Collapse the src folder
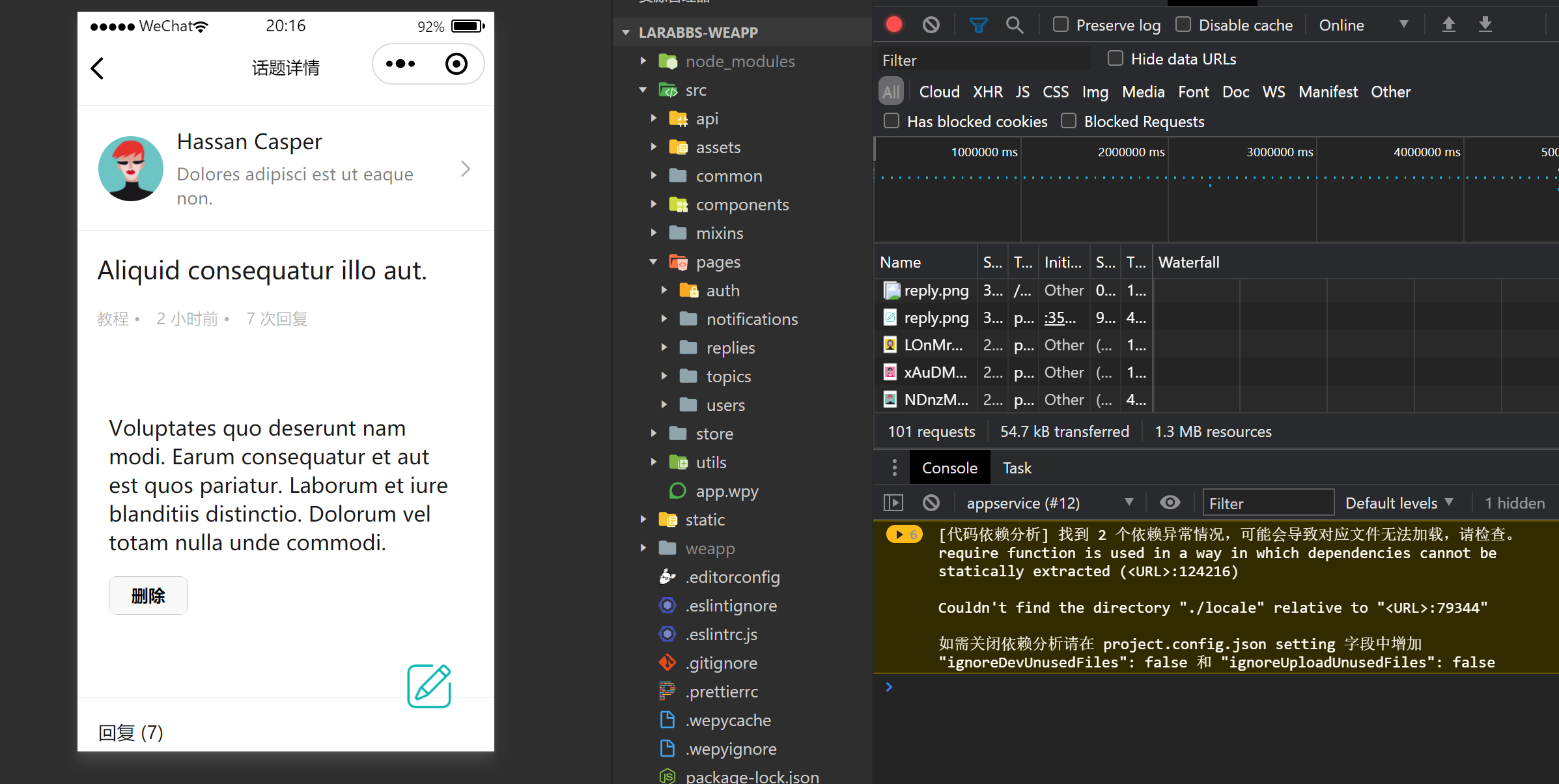The width and height of the screenshot is (1559, 784). pyautogui.click(x=643, y=90)
